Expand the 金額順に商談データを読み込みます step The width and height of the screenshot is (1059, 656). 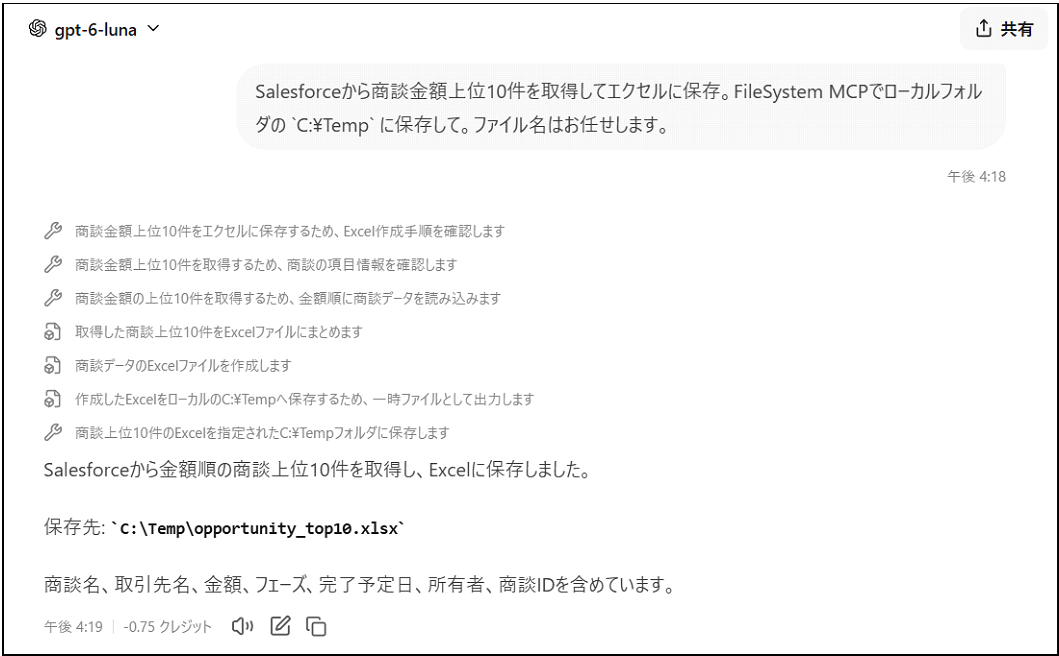coord(273,298)
